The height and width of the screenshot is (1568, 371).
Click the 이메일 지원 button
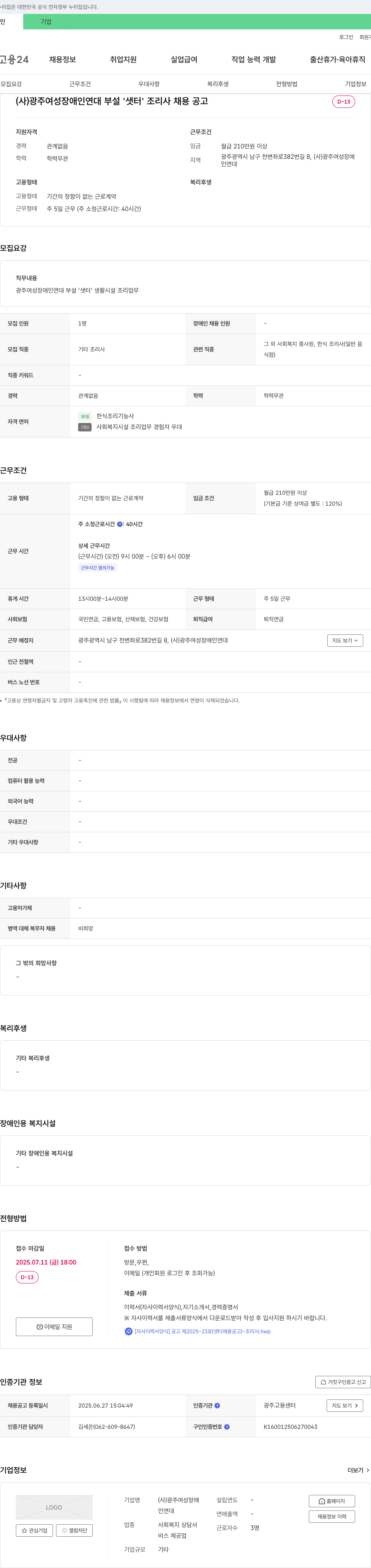click(x=54, y=1327)
